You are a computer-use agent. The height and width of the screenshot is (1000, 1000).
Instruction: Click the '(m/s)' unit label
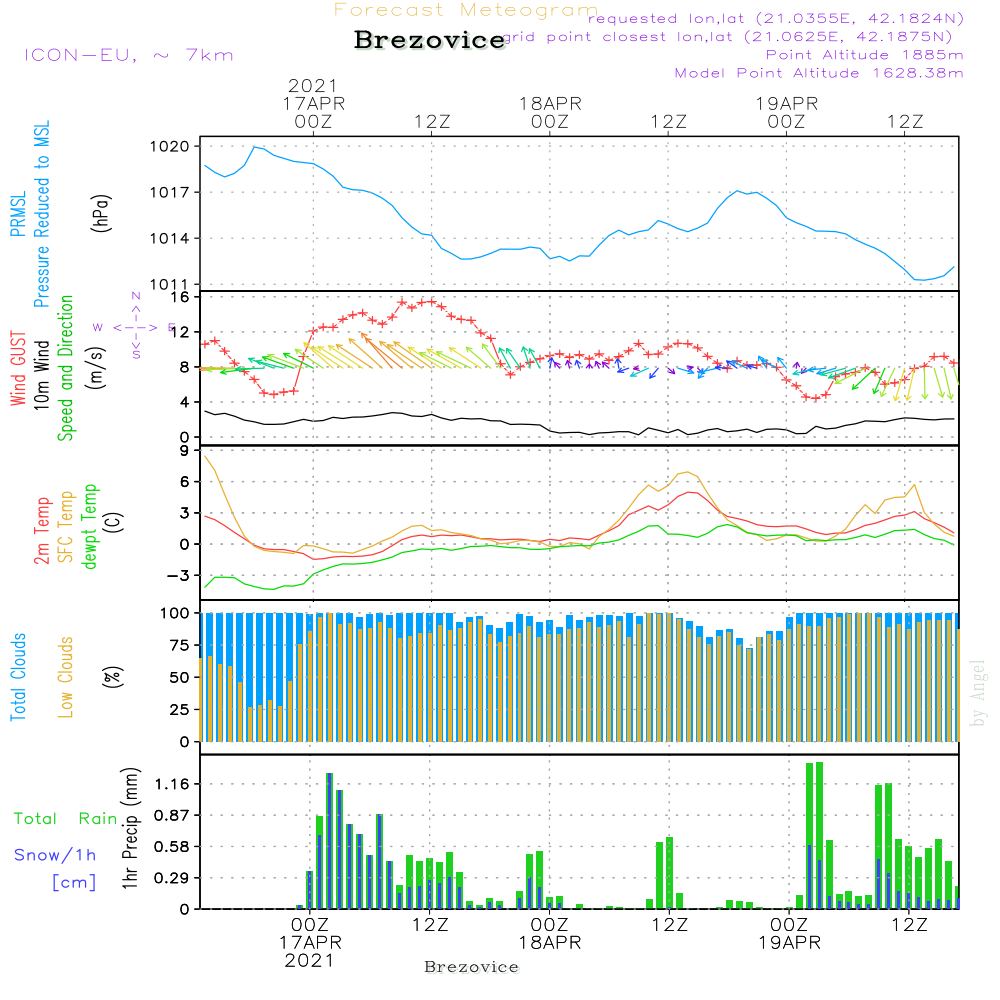[x=96, y=368]
